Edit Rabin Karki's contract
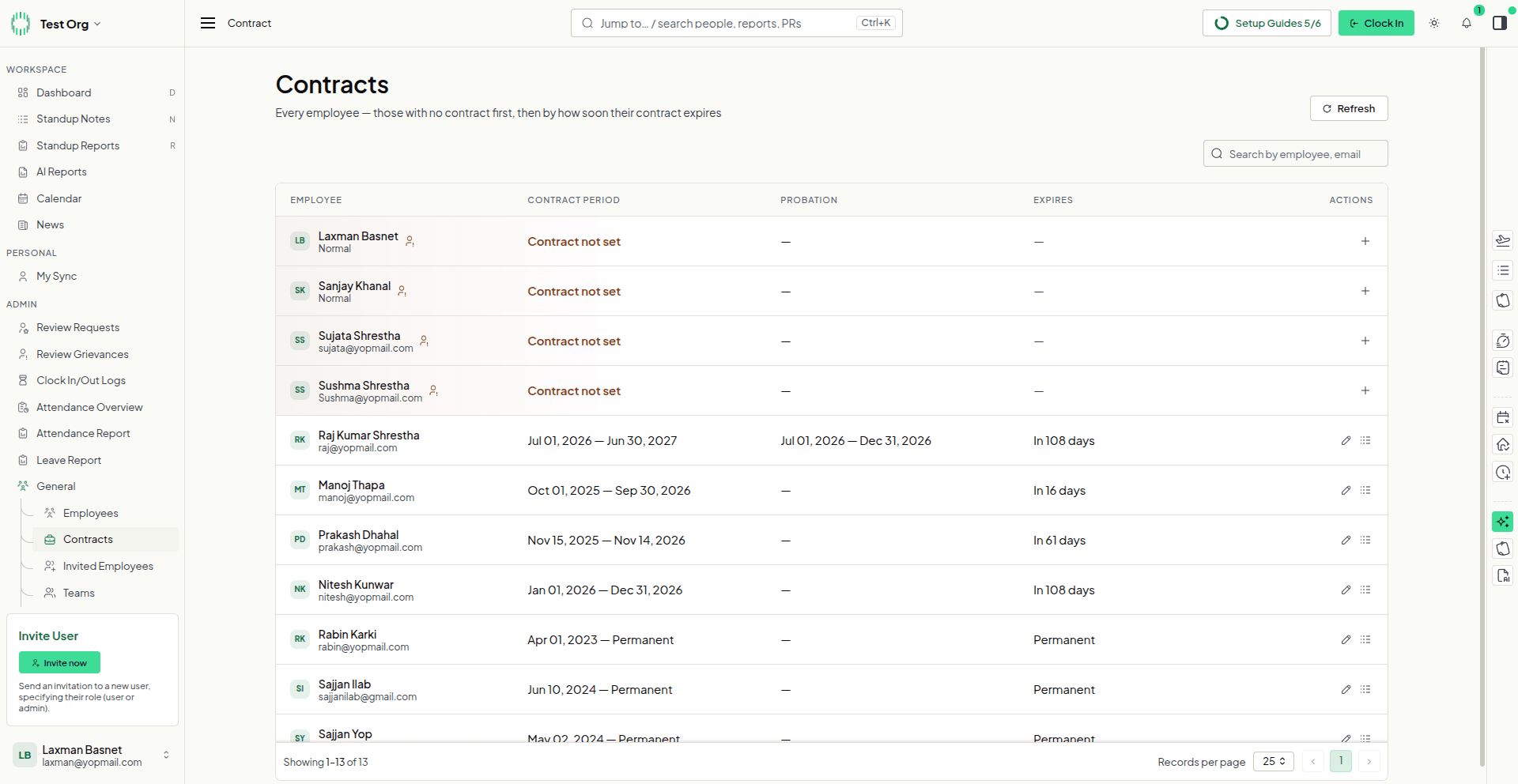1518x784 pixels. pos(1346,639)
